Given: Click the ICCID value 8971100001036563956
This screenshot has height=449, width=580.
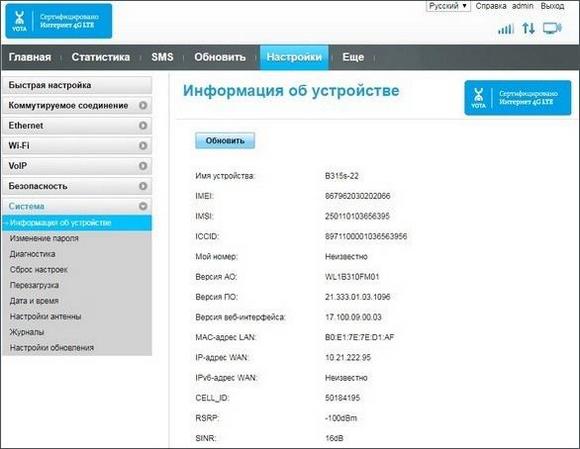Looking at the screenshot, I should tap(366, 236).
